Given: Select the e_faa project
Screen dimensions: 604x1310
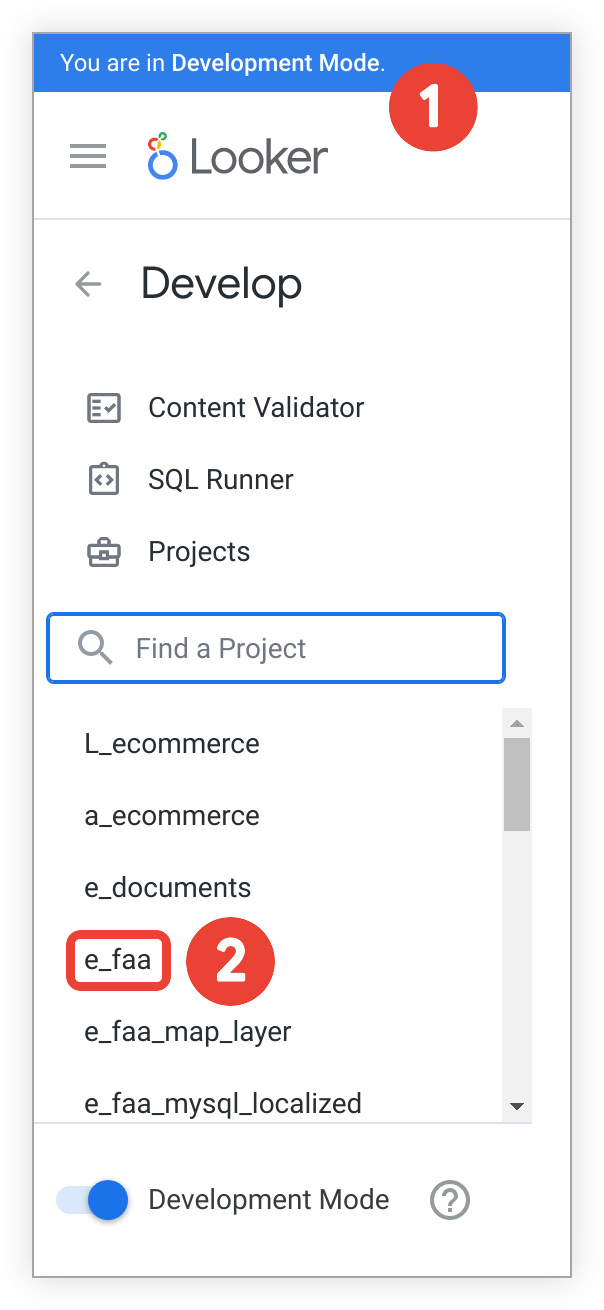Looking at the screenshot, I should tap(118, 960).
